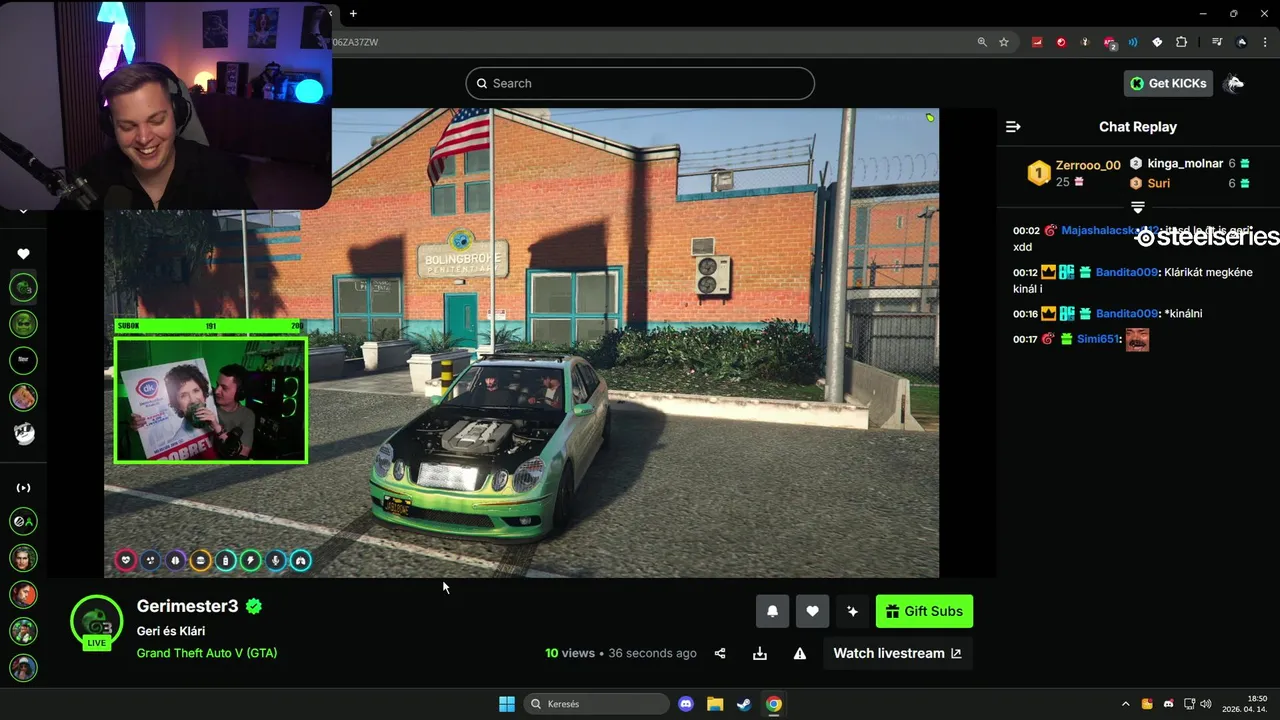Open File Explorer from taskbar
Screen dimensions: 1280x720
(x=715, y=704)
